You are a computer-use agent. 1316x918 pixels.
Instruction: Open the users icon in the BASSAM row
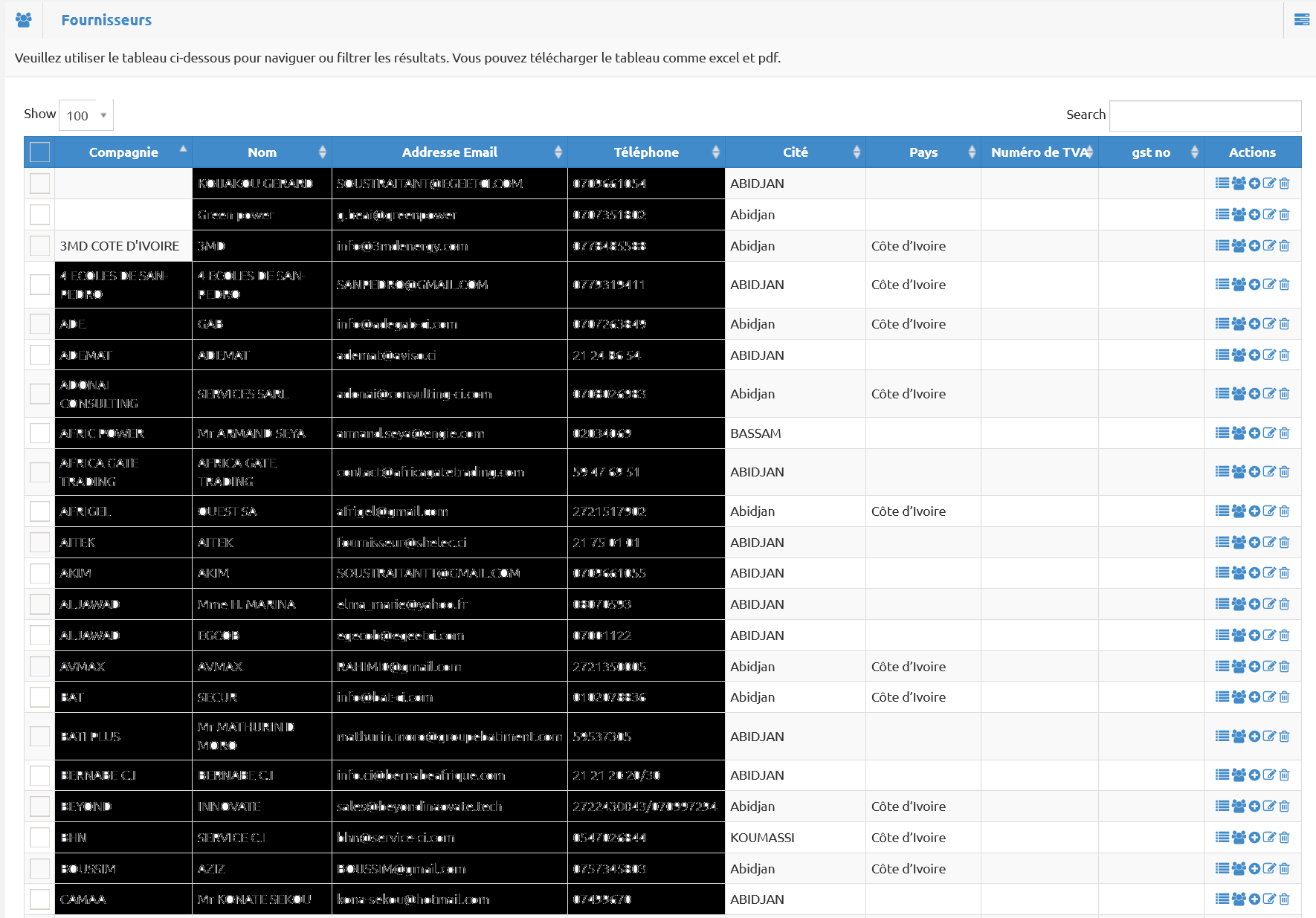pyautogui.click(x=1238, y=433)
